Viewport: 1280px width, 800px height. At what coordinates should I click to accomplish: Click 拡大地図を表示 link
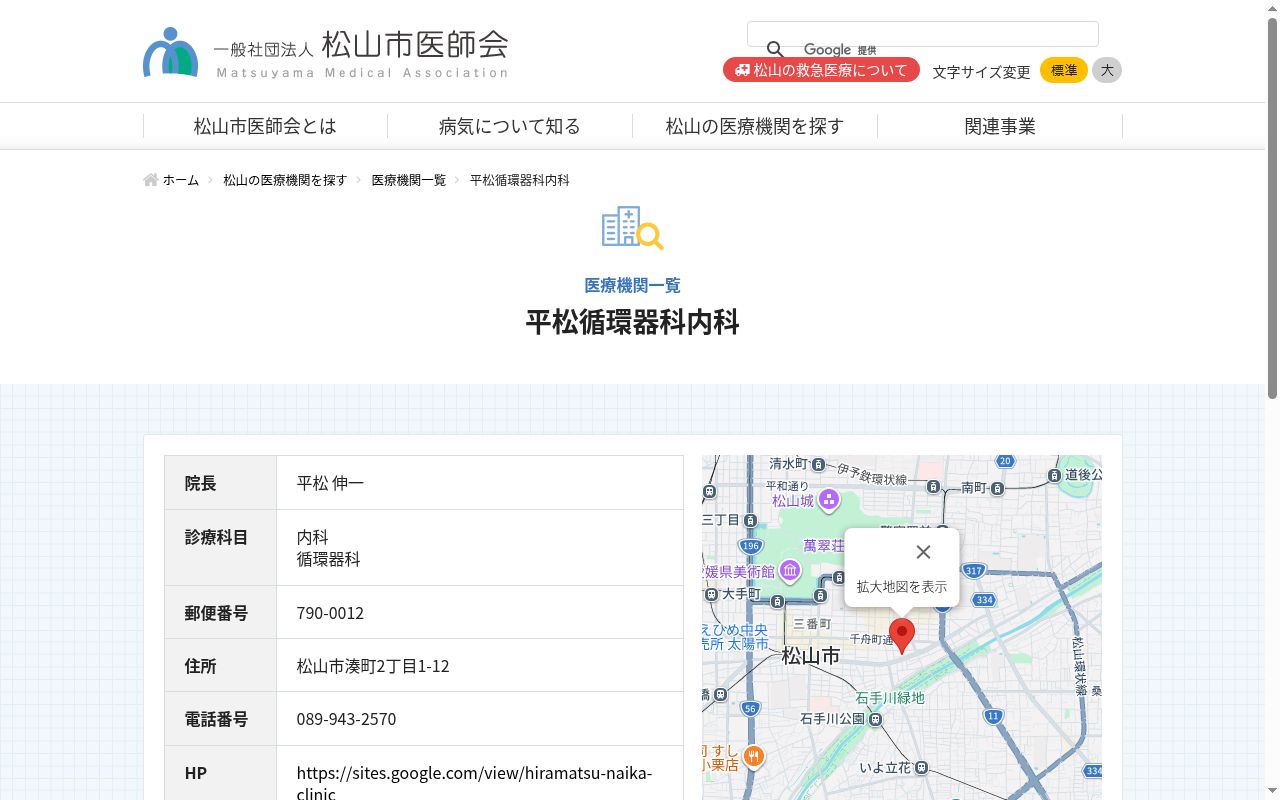tap(901, 587)
